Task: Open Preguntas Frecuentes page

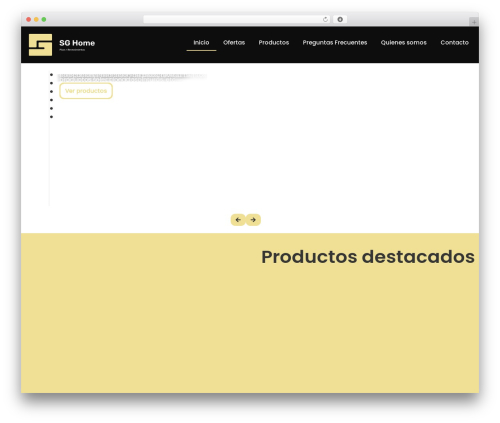Action: pos(335,42)
